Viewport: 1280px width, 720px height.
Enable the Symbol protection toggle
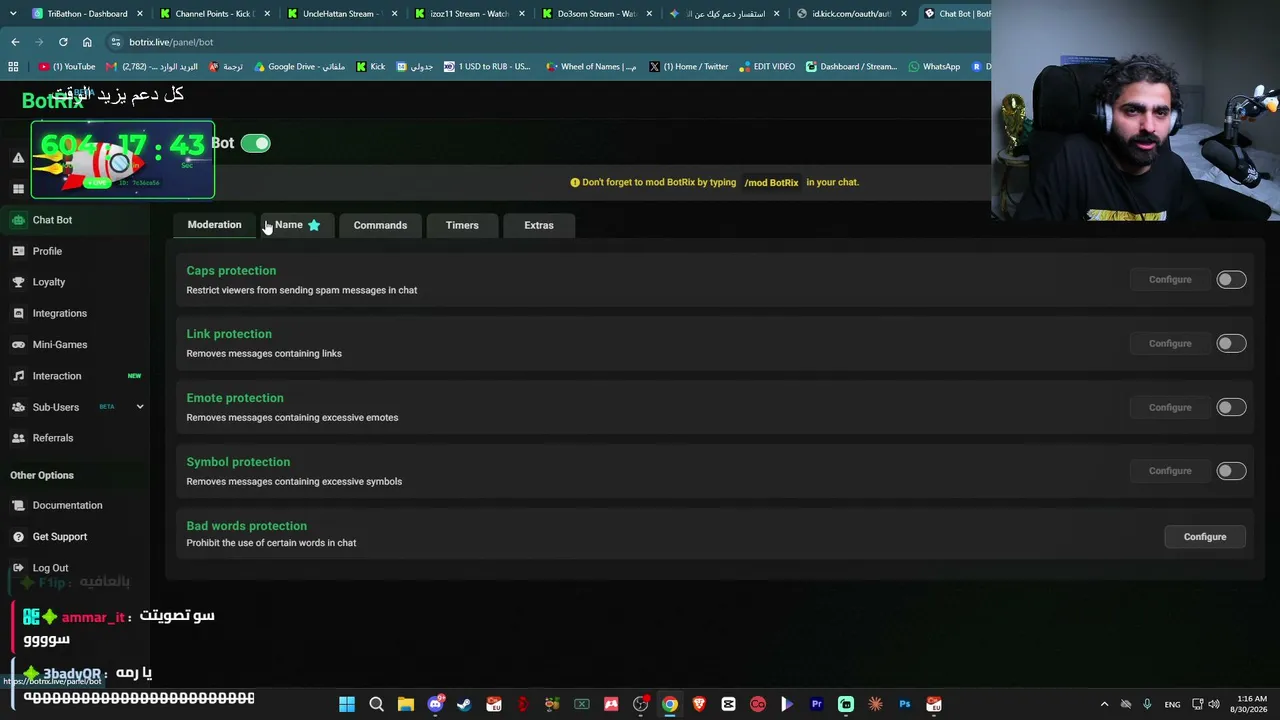pos(1231,471)
